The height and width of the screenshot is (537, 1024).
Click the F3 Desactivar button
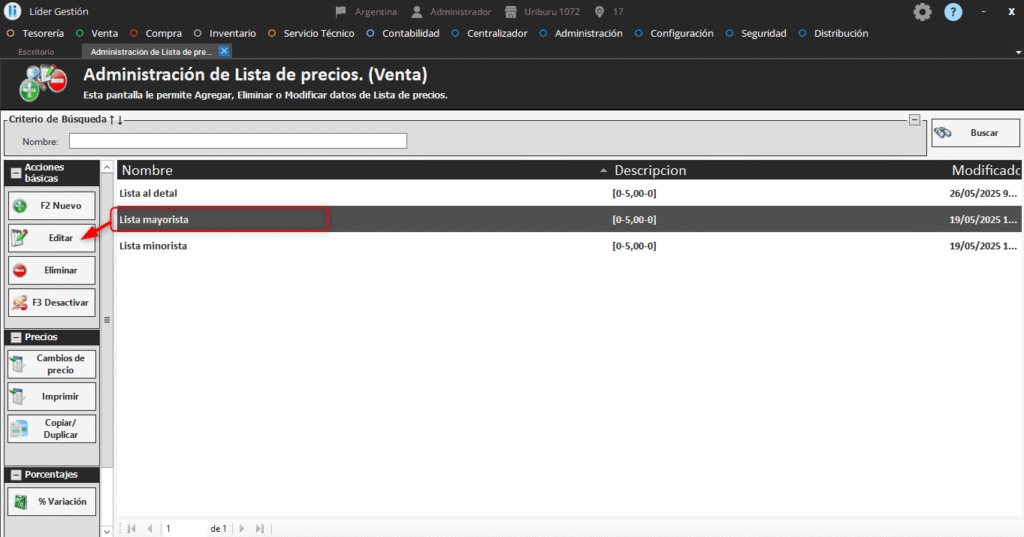pos(52,302)
